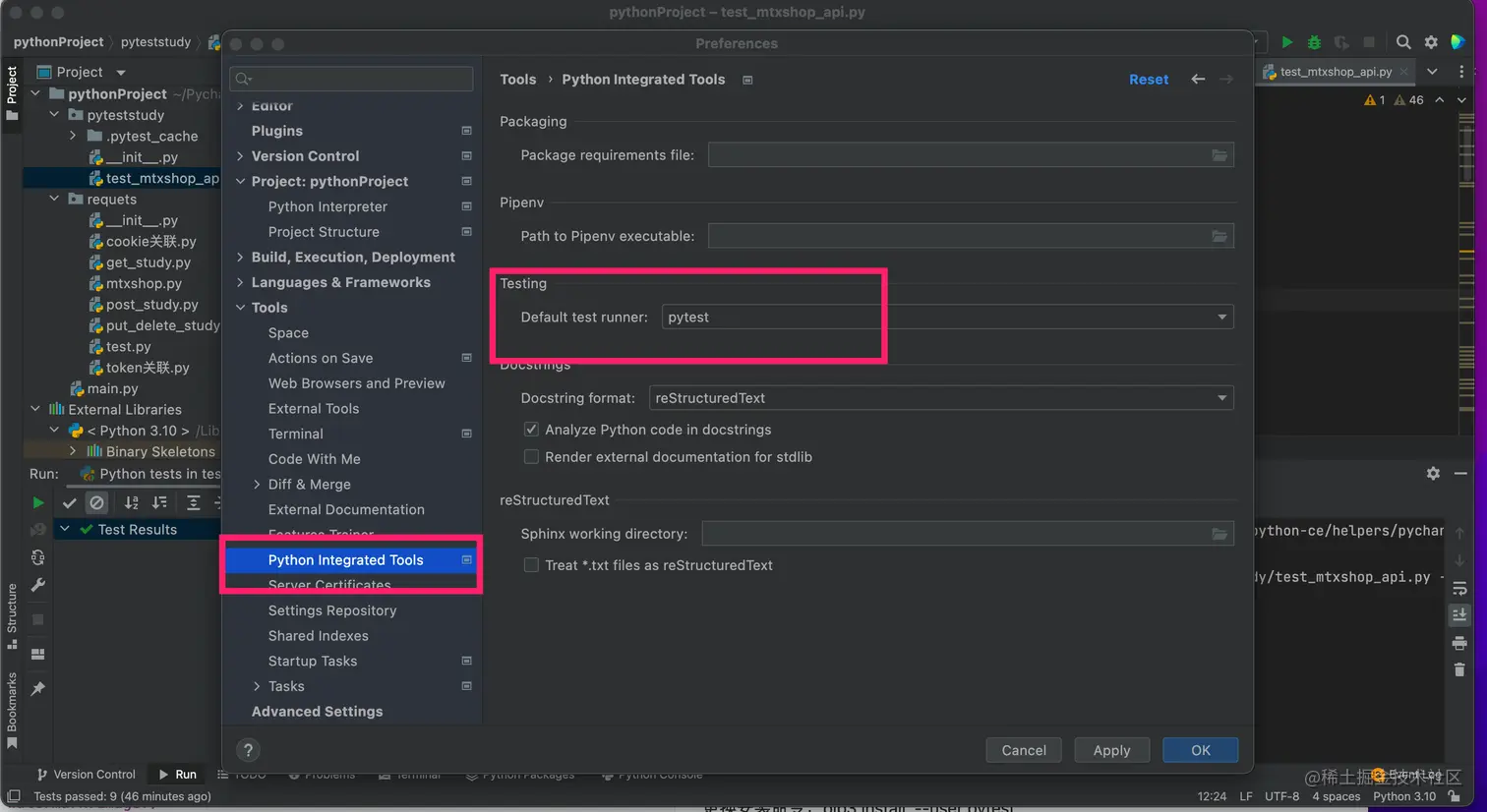Click the Debug bug icon

1314,42
